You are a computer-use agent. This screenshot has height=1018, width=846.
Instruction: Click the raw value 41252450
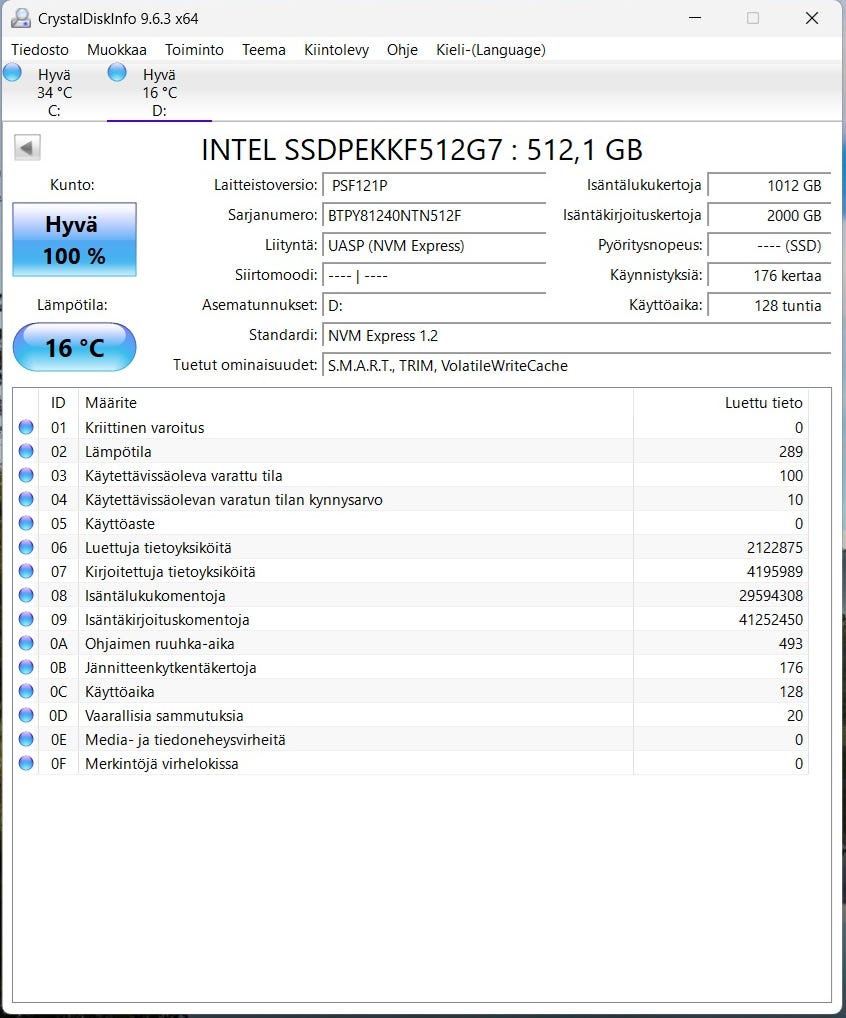tap(771, 620)
